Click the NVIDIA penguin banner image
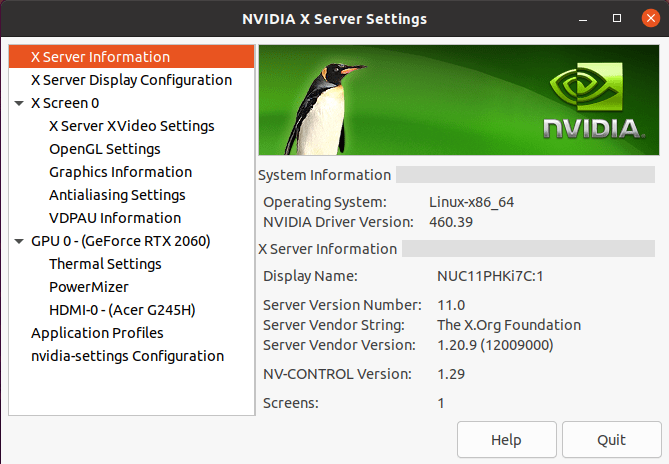Viewport: 669px width, 464px height. 459,100
